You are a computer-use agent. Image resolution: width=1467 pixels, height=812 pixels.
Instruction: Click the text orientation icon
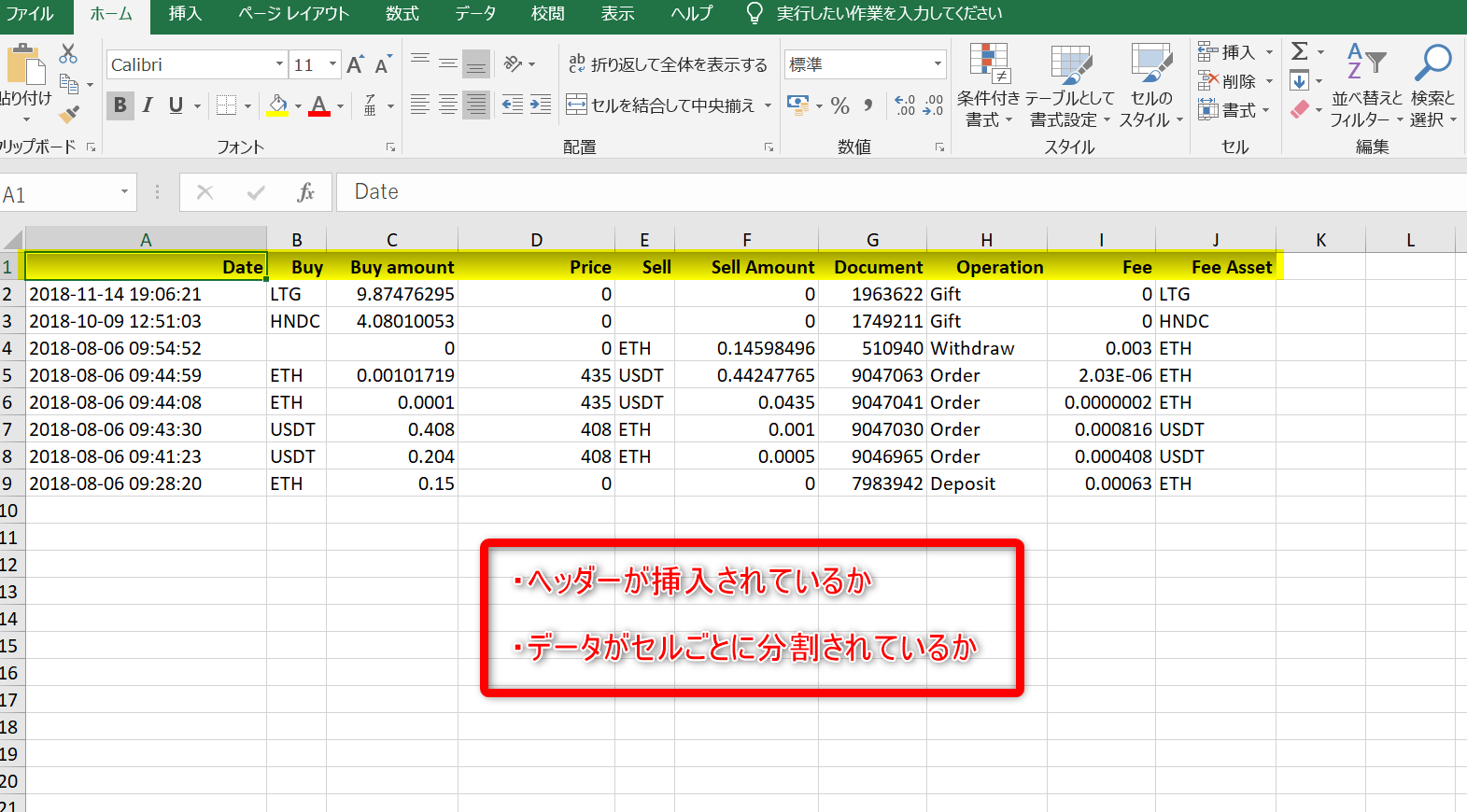pos(513,63)
